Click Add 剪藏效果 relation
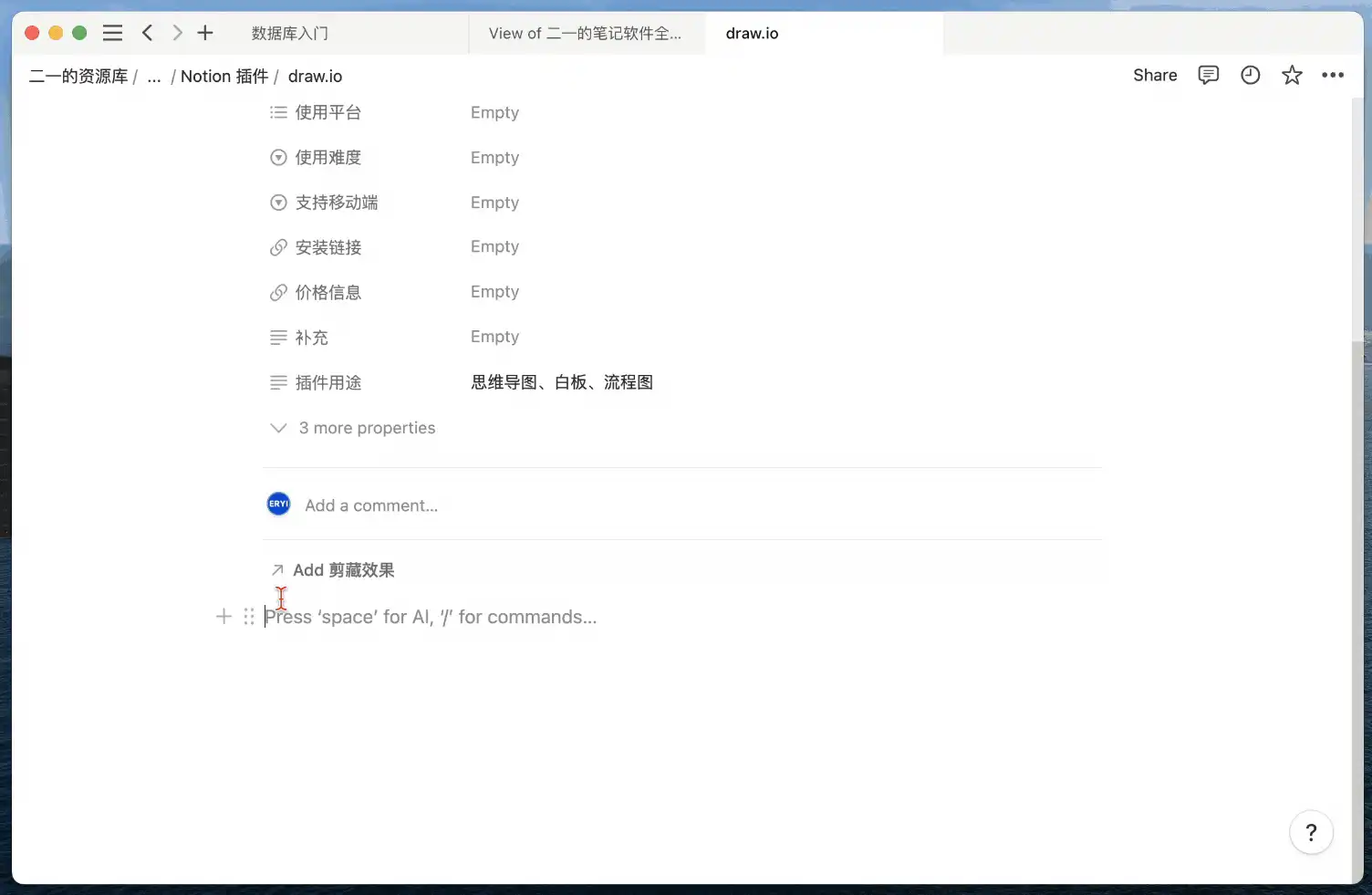Screen dimensions: 1372x895 [343, 570]
